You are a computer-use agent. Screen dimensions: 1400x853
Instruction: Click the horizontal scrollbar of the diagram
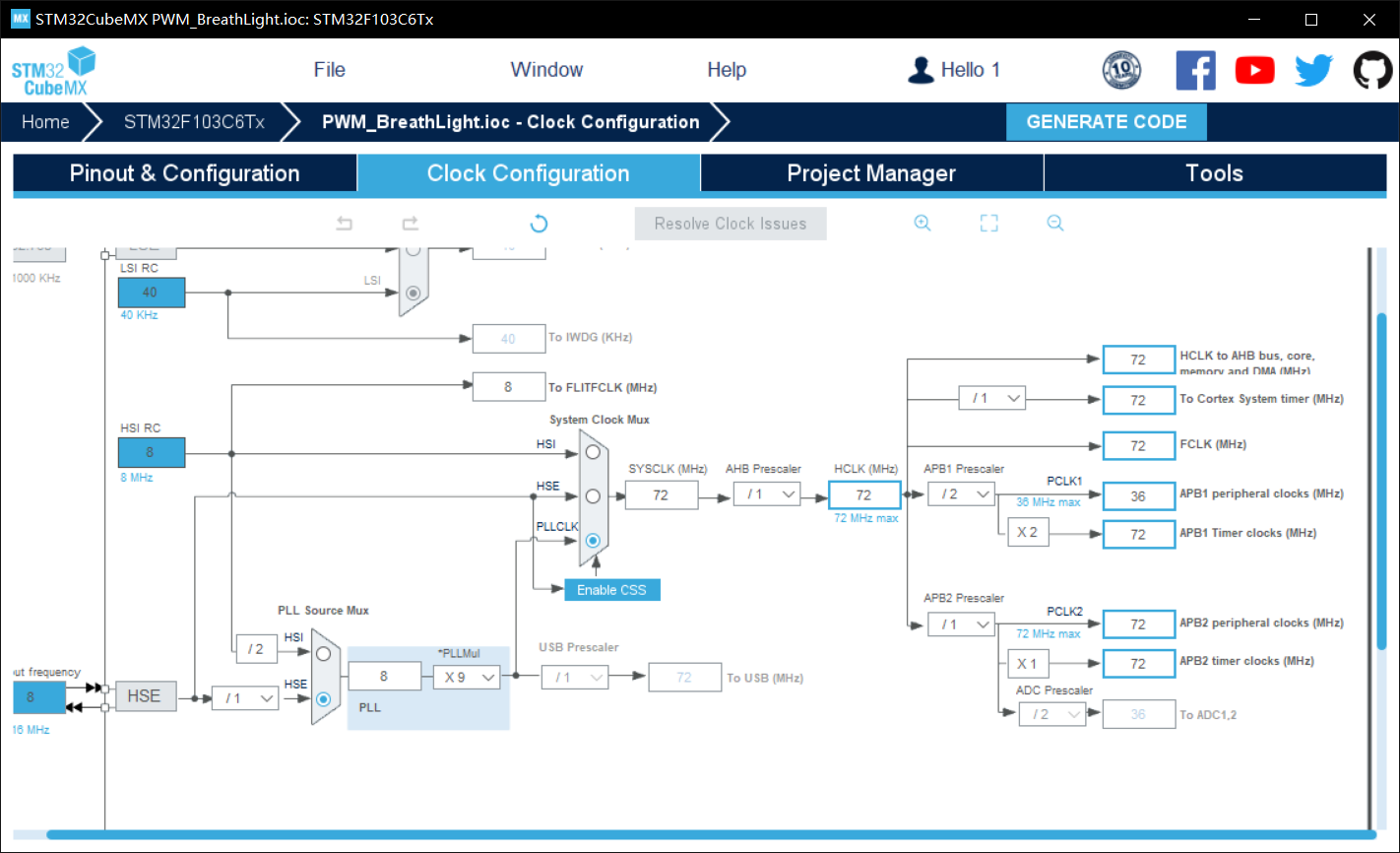[x=711, y=835]
